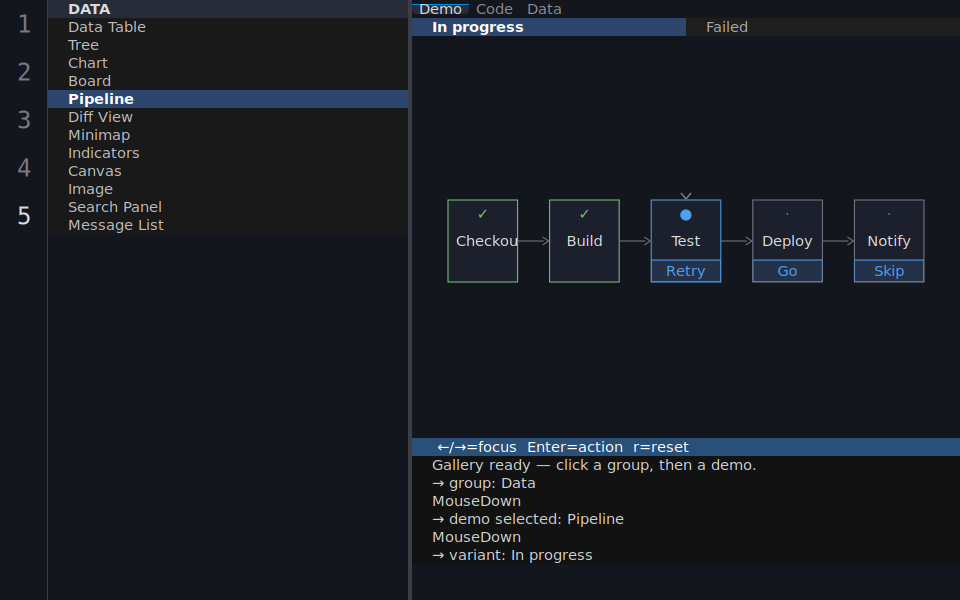Image resolution: width=960 pixels, height=600 pixels.
Task: Select the Pipeline demo entry
Action: [228, 99]
